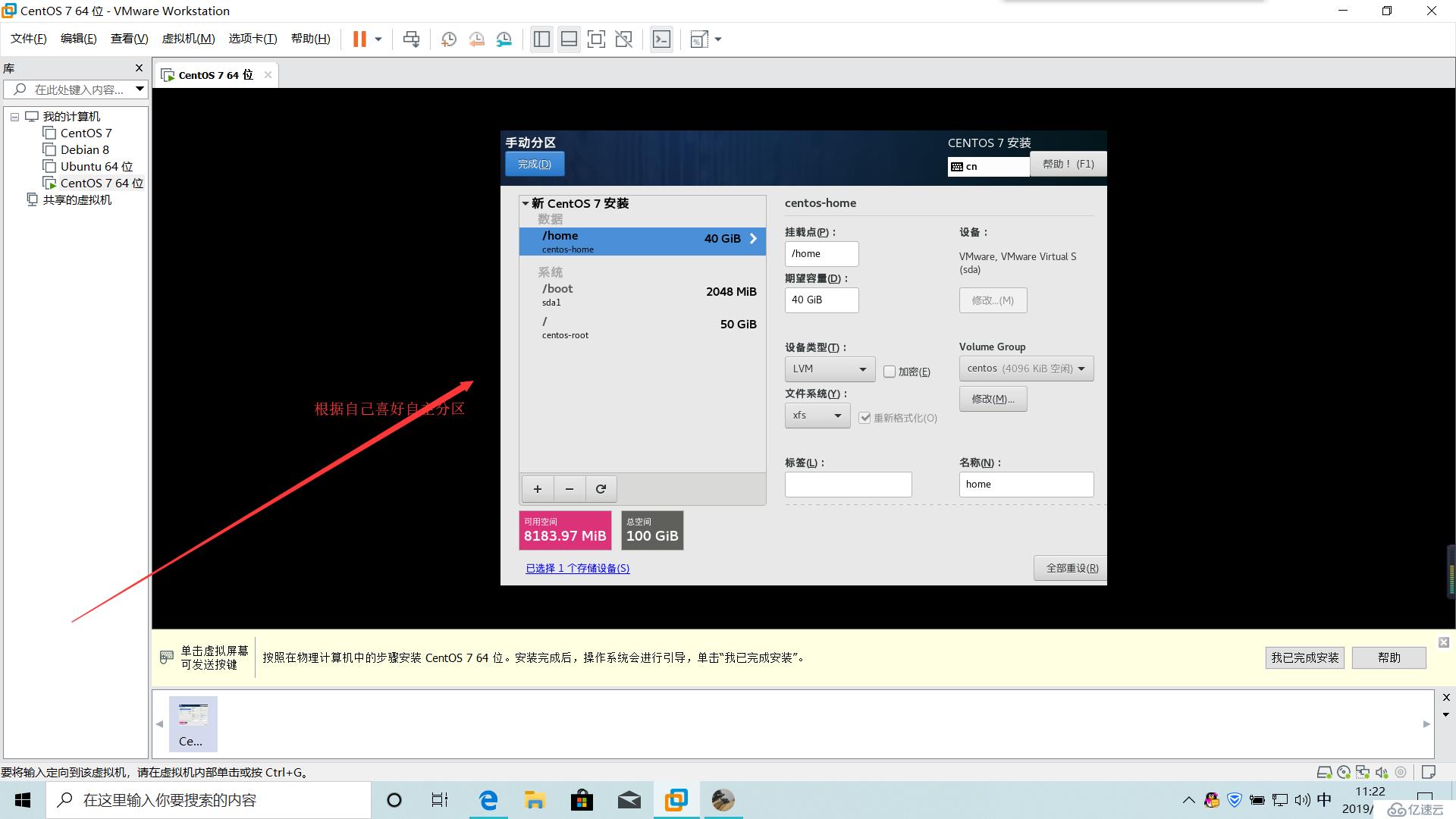Select the /home partition row
The height and width of the screenshot is (819, 1456).
pos(642,241)
